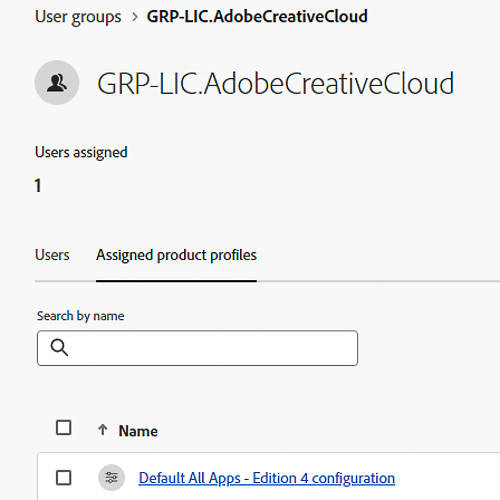Viewport: 500px width, 500px height.
Task: Click the product profile sliders icon
Action: [x=112, y=478]
